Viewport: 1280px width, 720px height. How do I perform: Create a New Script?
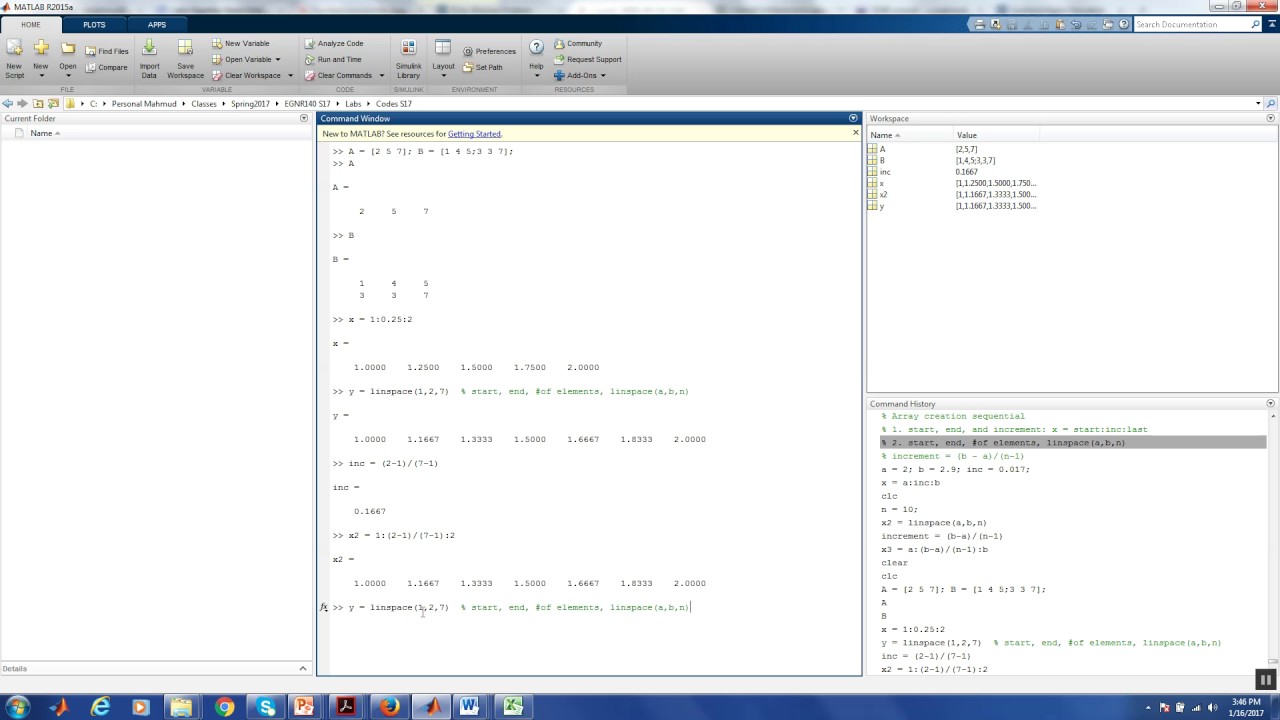tap(14, 59)
